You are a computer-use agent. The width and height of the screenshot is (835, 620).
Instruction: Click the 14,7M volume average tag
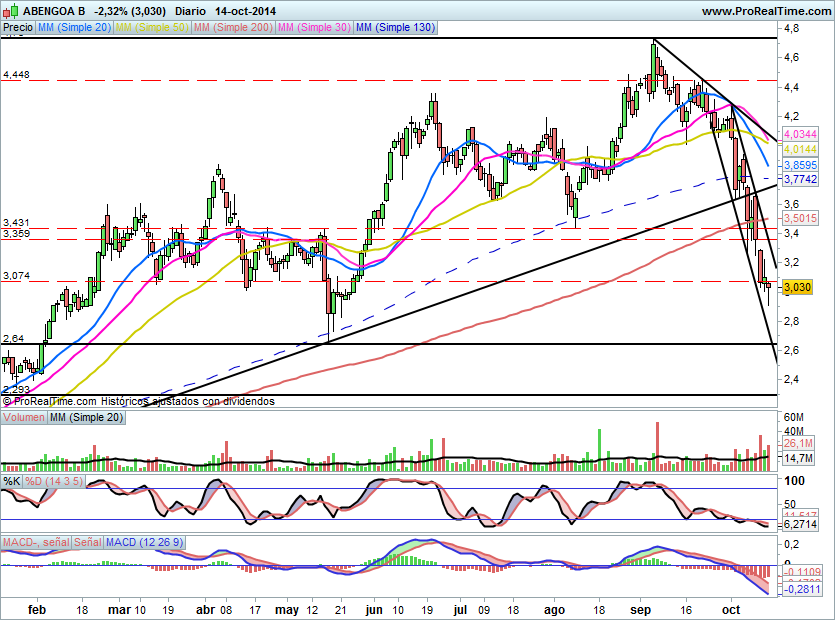pos(798,458)
